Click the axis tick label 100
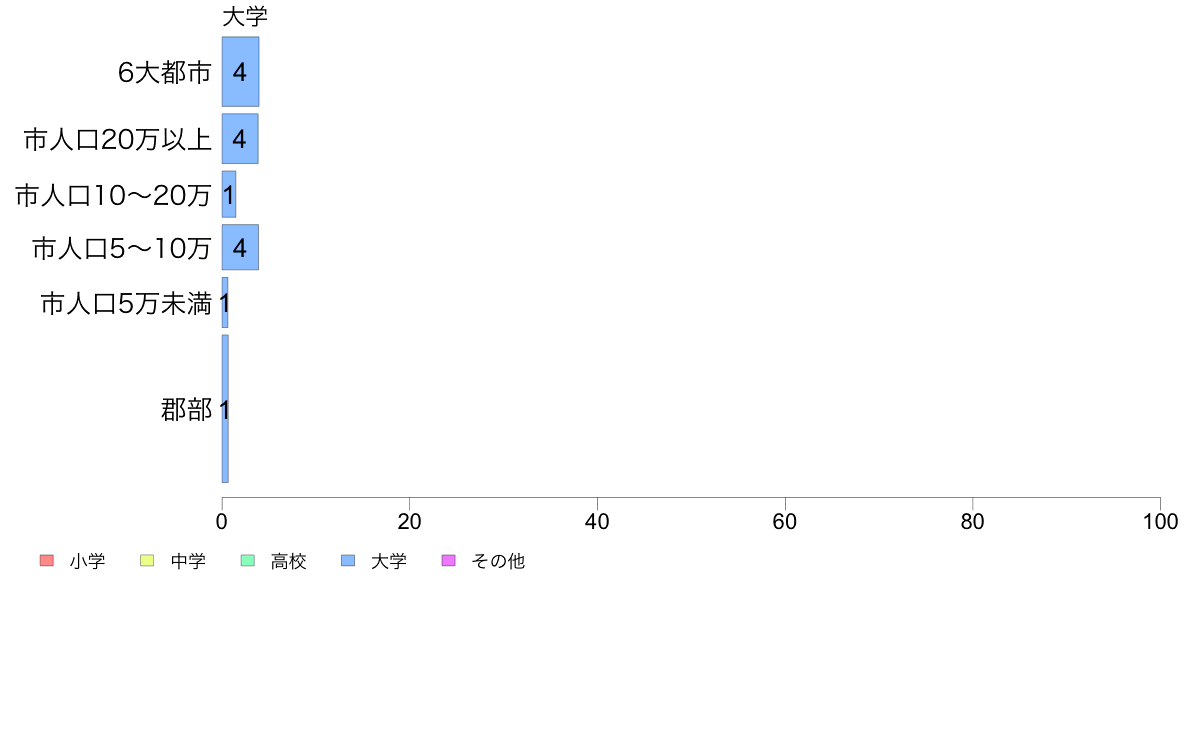This screenshot has width=1188, height=736. click(x=1160, y=521)
